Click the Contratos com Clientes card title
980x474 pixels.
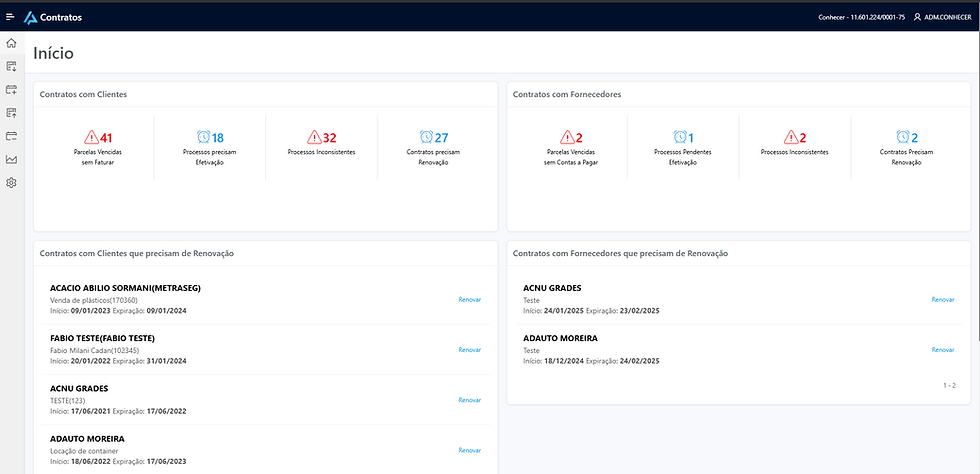coord(83,94)
